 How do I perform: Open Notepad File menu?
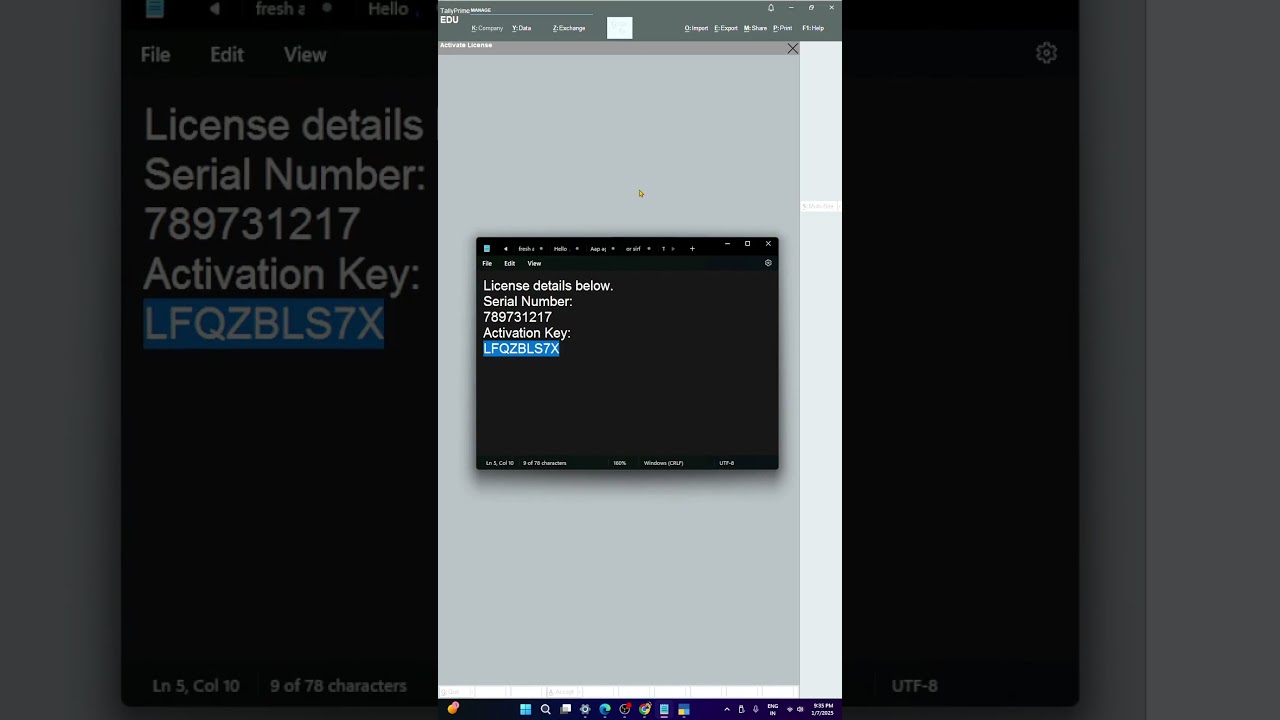(487, 264)
